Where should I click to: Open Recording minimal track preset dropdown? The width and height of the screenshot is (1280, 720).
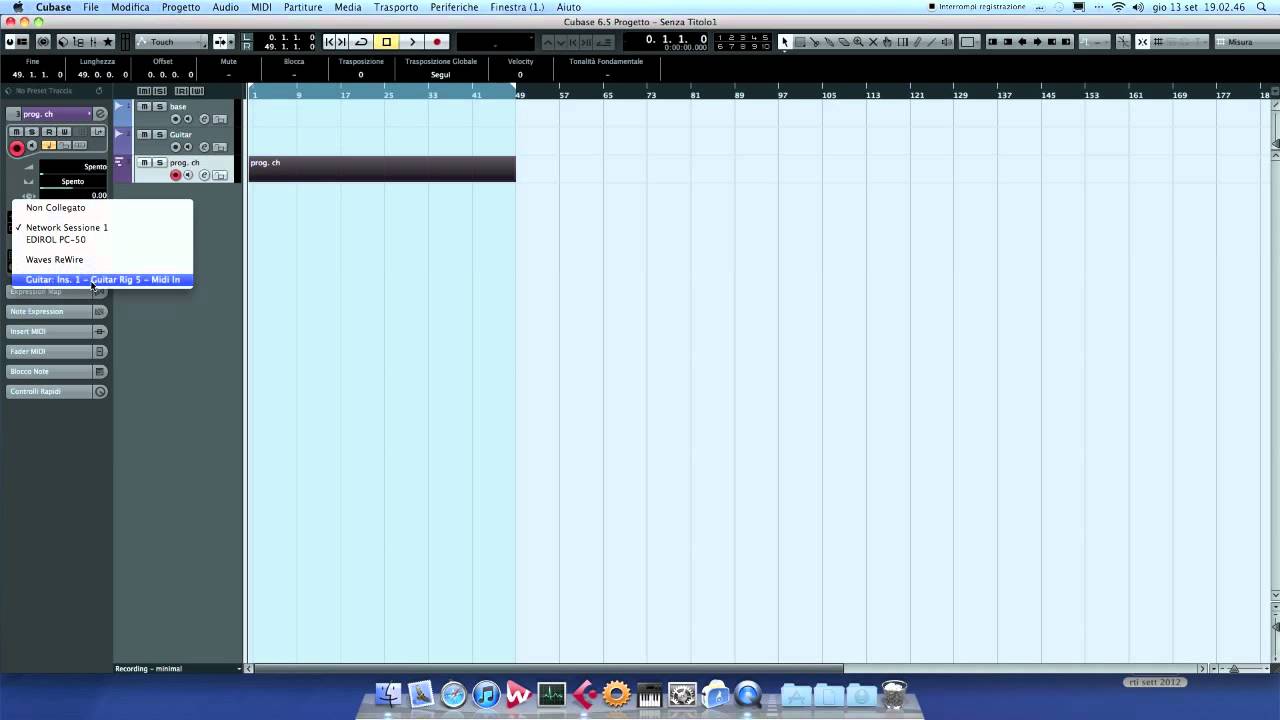click(x=178, y=668)
